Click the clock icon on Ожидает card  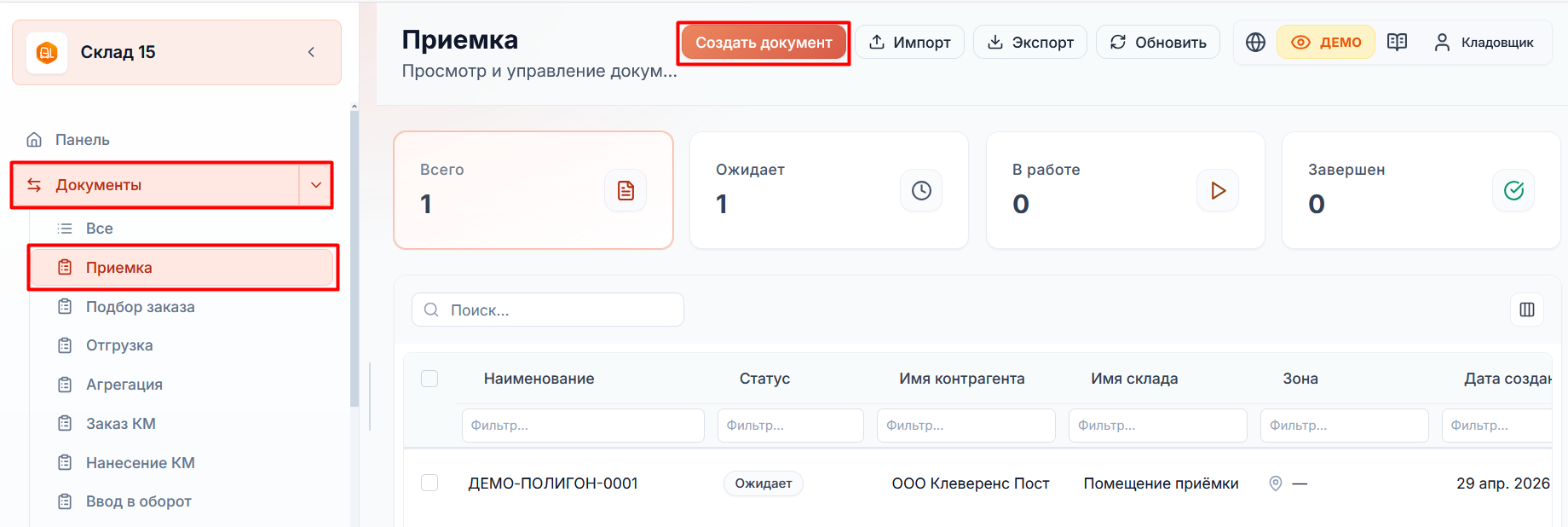(921, 190)
